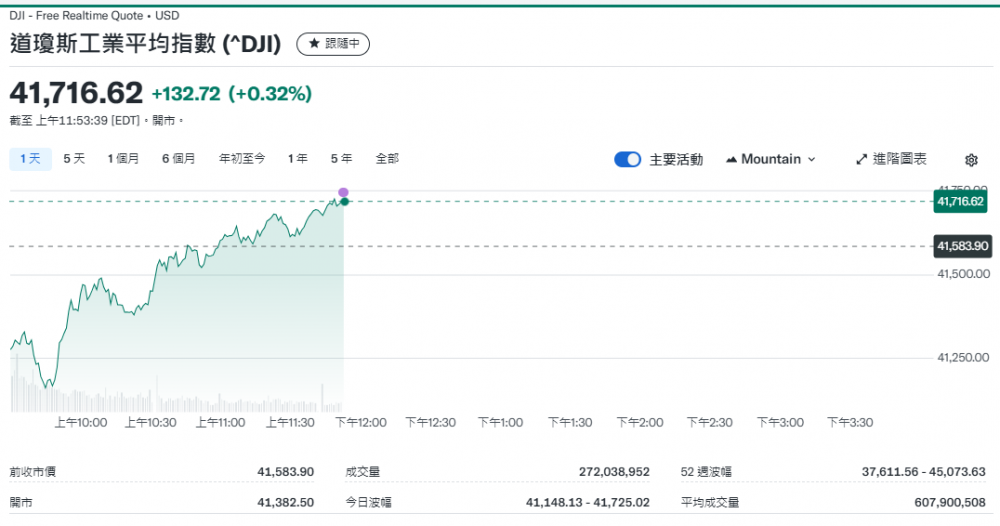Click the purple event marker on chart
1000x526 pixels.
[x=343, y=192]
